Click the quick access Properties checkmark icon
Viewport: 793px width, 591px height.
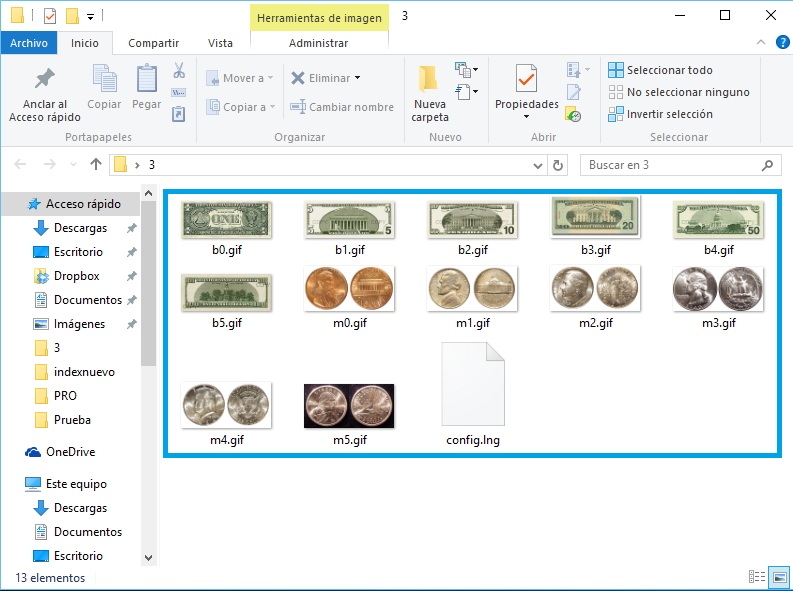tap(50, 16)
